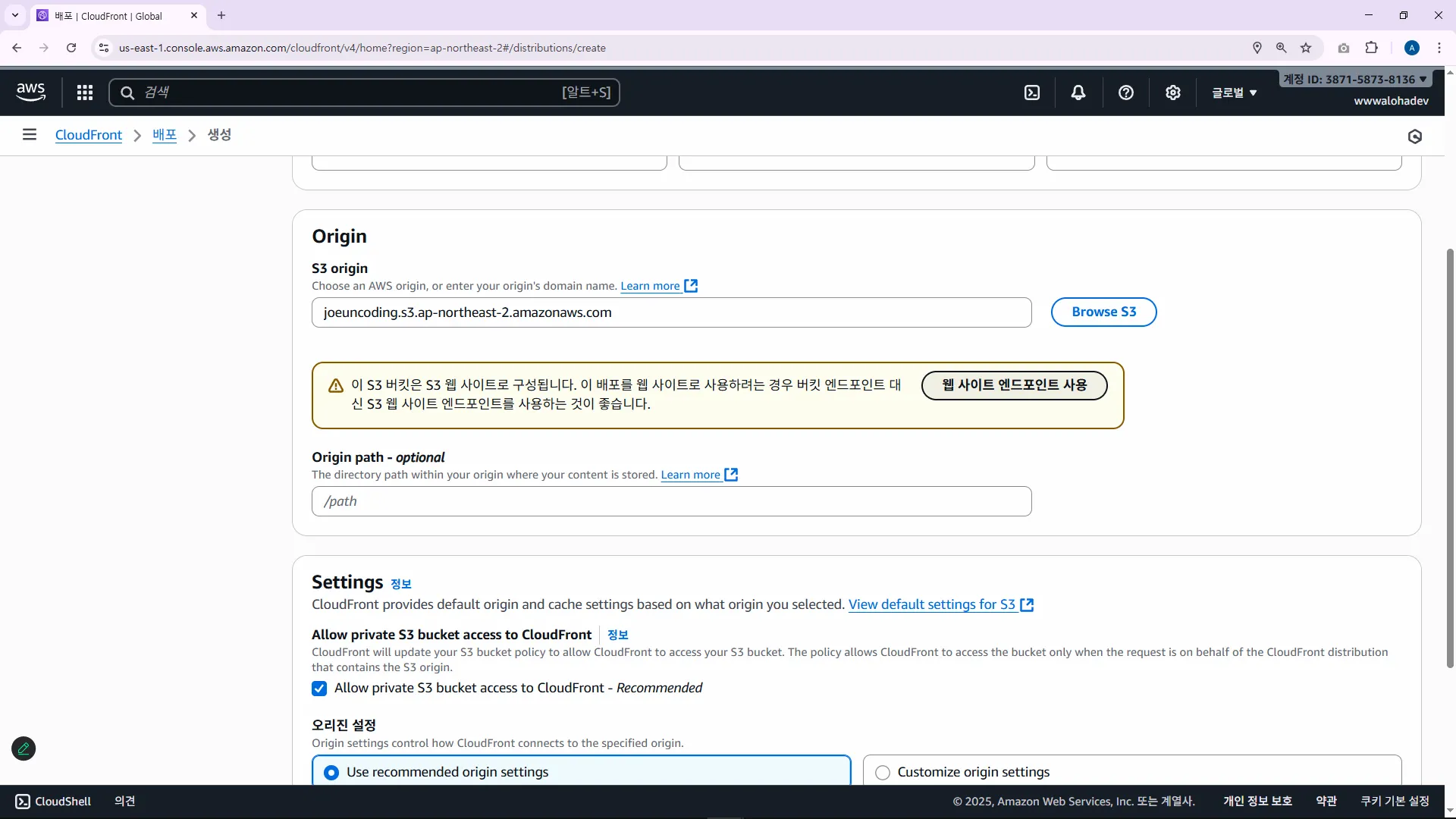Open the console settings gear
This screenshot has width=1456, height=819.
click(x=1173, y=93)
